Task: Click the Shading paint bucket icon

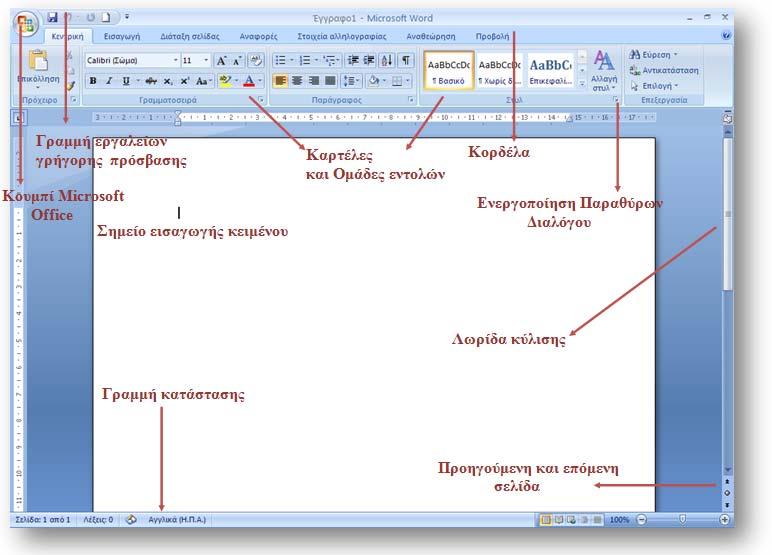Action: (x=374, y=80)
